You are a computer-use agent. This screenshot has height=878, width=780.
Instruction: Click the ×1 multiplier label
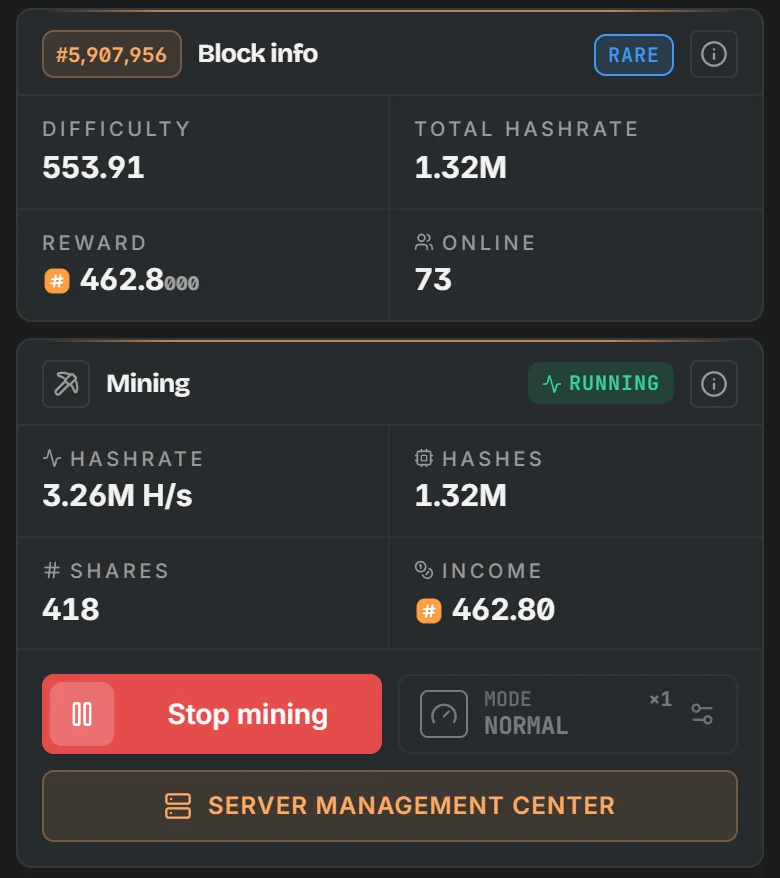pyautogui.click(x=660, y=699)
